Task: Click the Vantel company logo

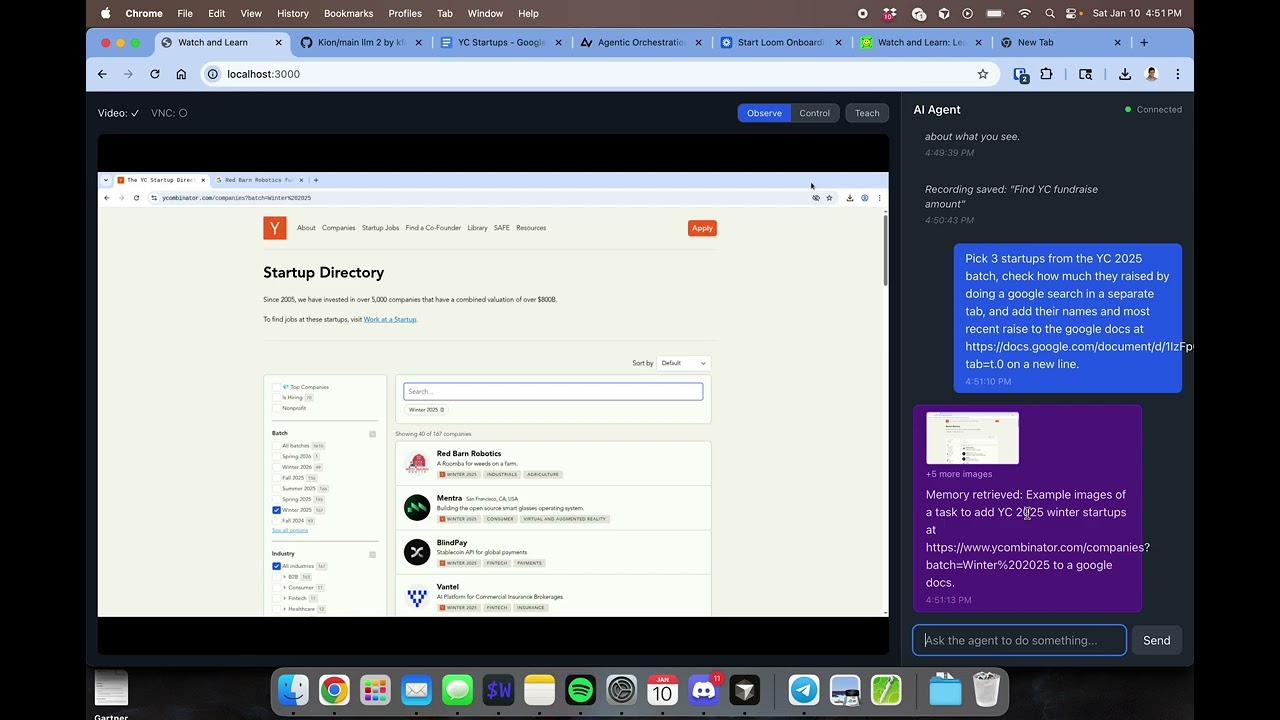Action: 417,596
